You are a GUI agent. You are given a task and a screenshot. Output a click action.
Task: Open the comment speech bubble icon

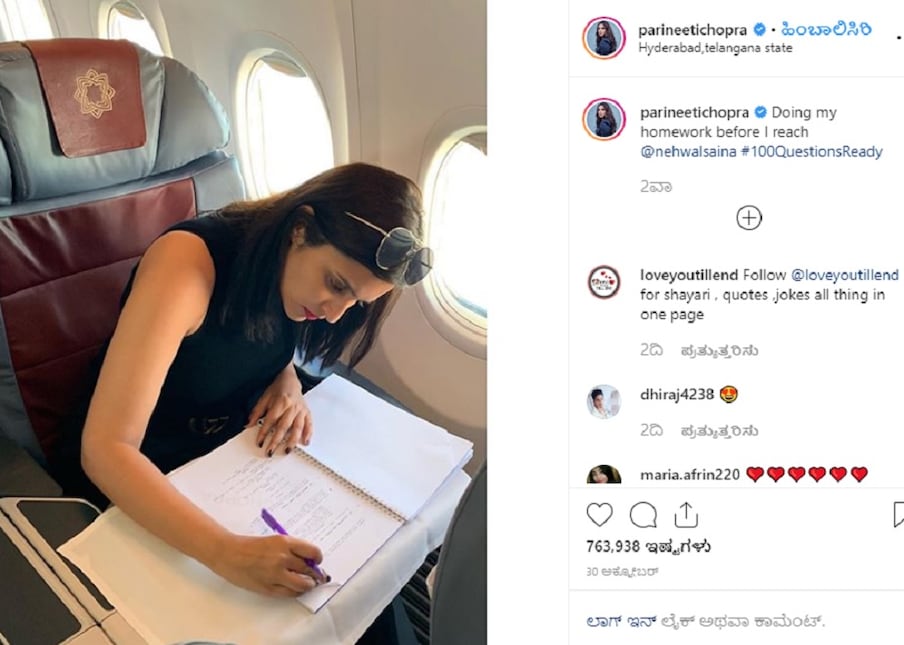coord(643,515)
